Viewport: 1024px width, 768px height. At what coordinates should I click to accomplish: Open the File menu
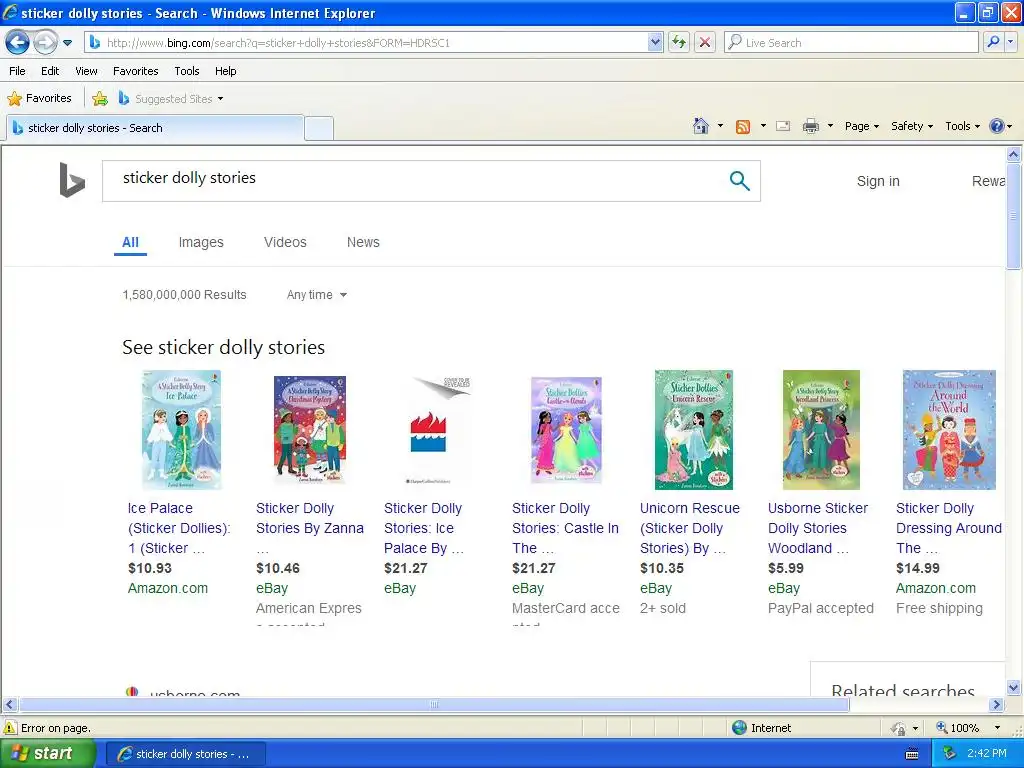point(18,71)
